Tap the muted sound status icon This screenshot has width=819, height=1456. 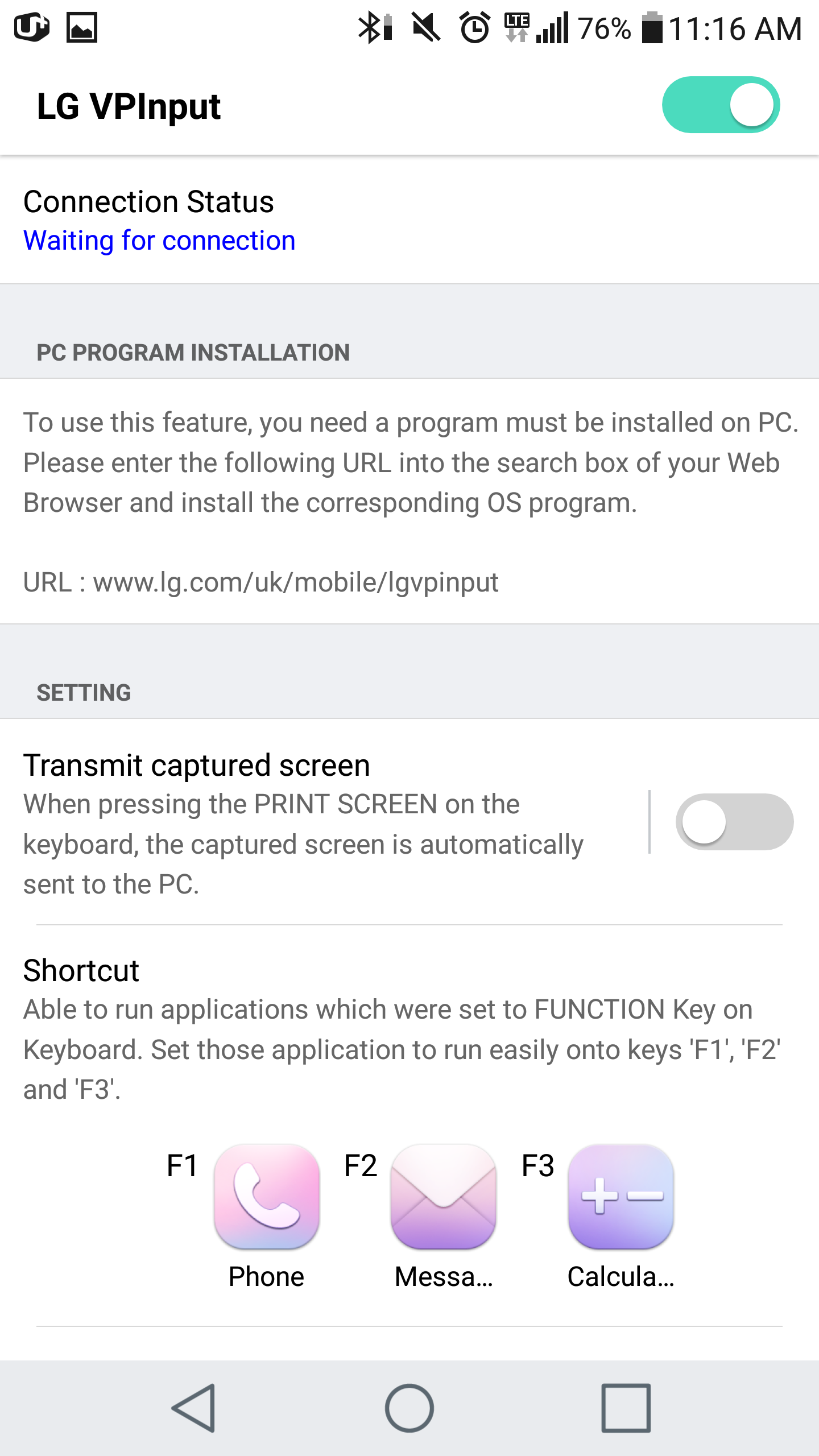[426, 27]
